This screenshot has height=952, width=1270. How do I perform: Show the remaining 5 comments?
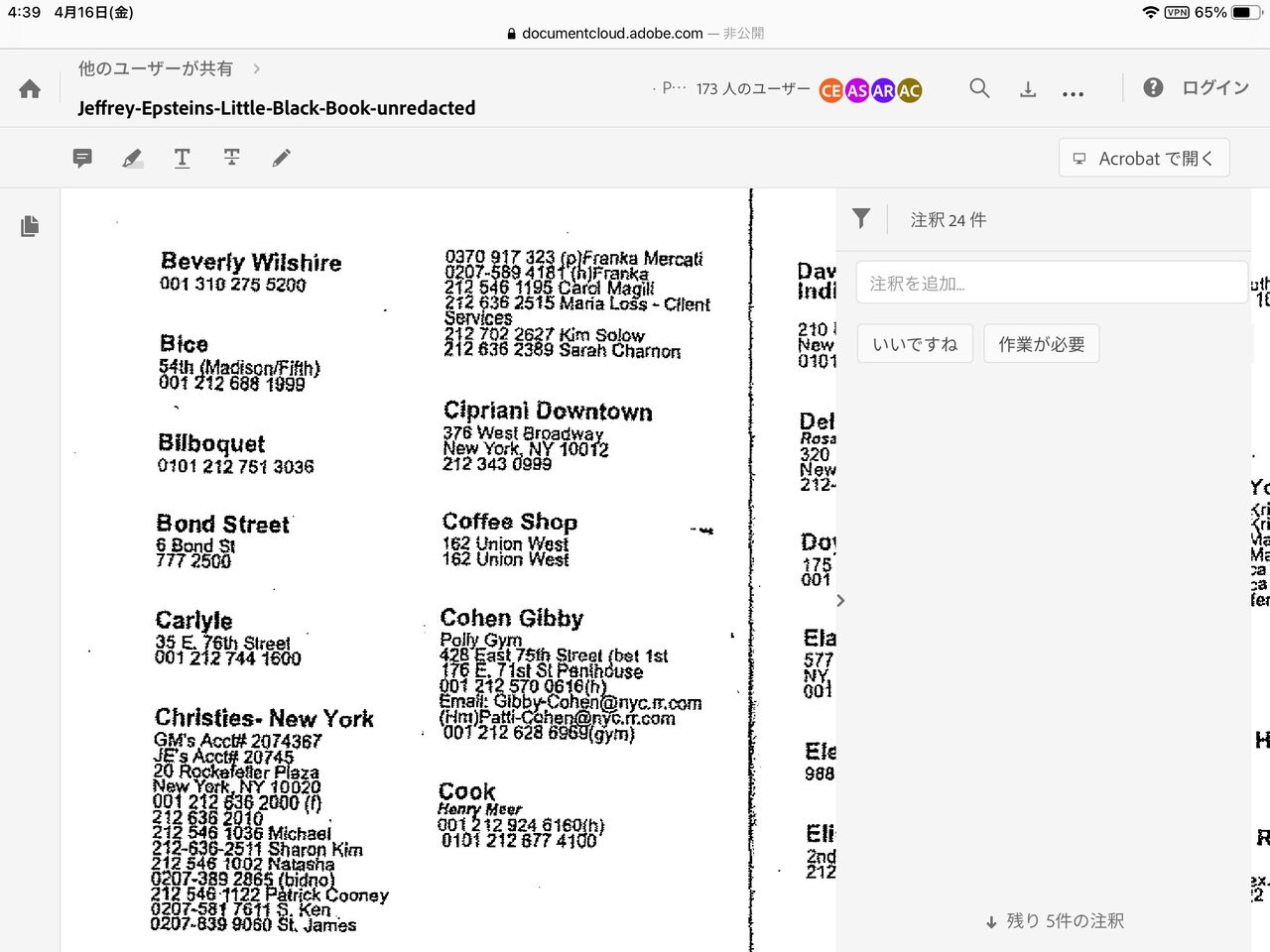[1055, 921]
